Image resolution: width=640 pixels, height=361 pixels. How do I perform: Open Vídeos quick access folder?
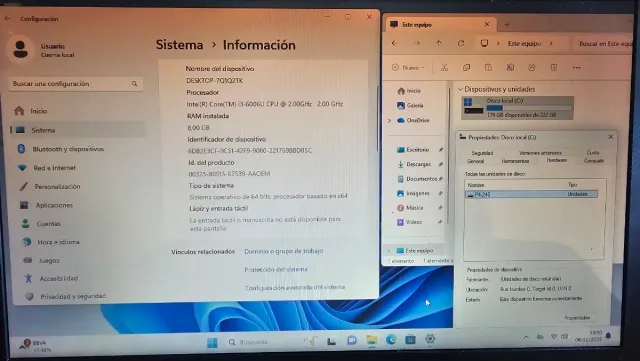click(409, 222)
